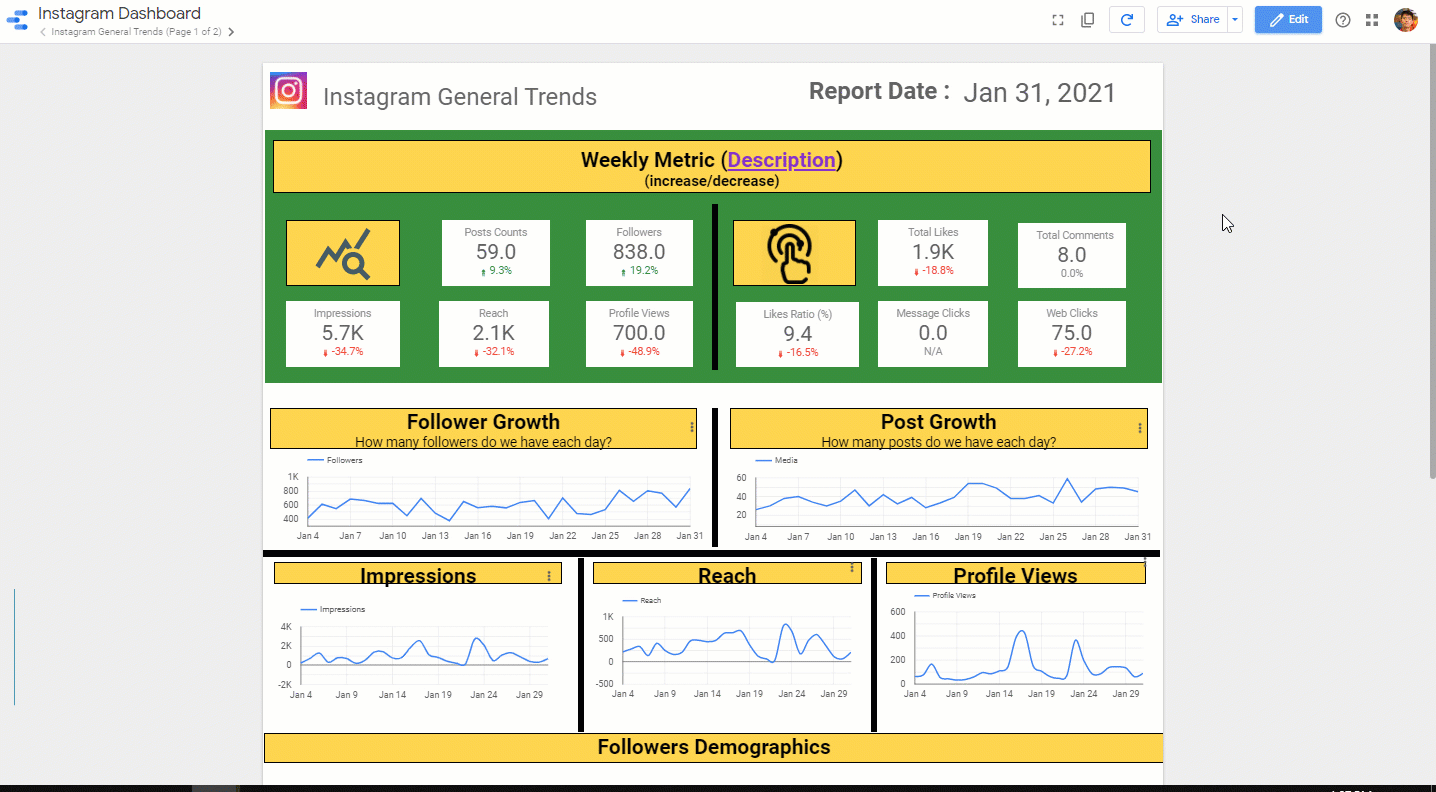
Task: Click the Report Date label
Action: 879,91
